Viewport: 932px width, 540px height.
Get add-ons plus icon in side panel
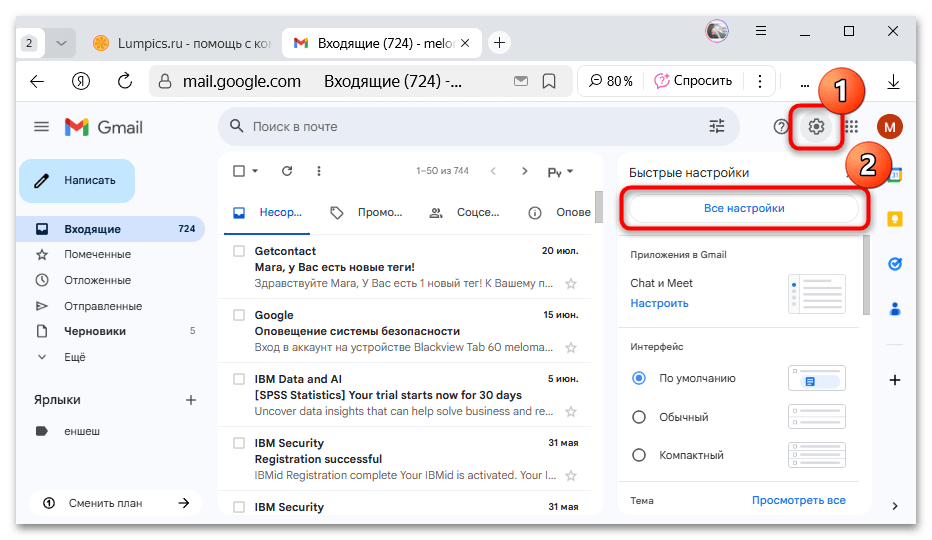(x=895, y=380)
